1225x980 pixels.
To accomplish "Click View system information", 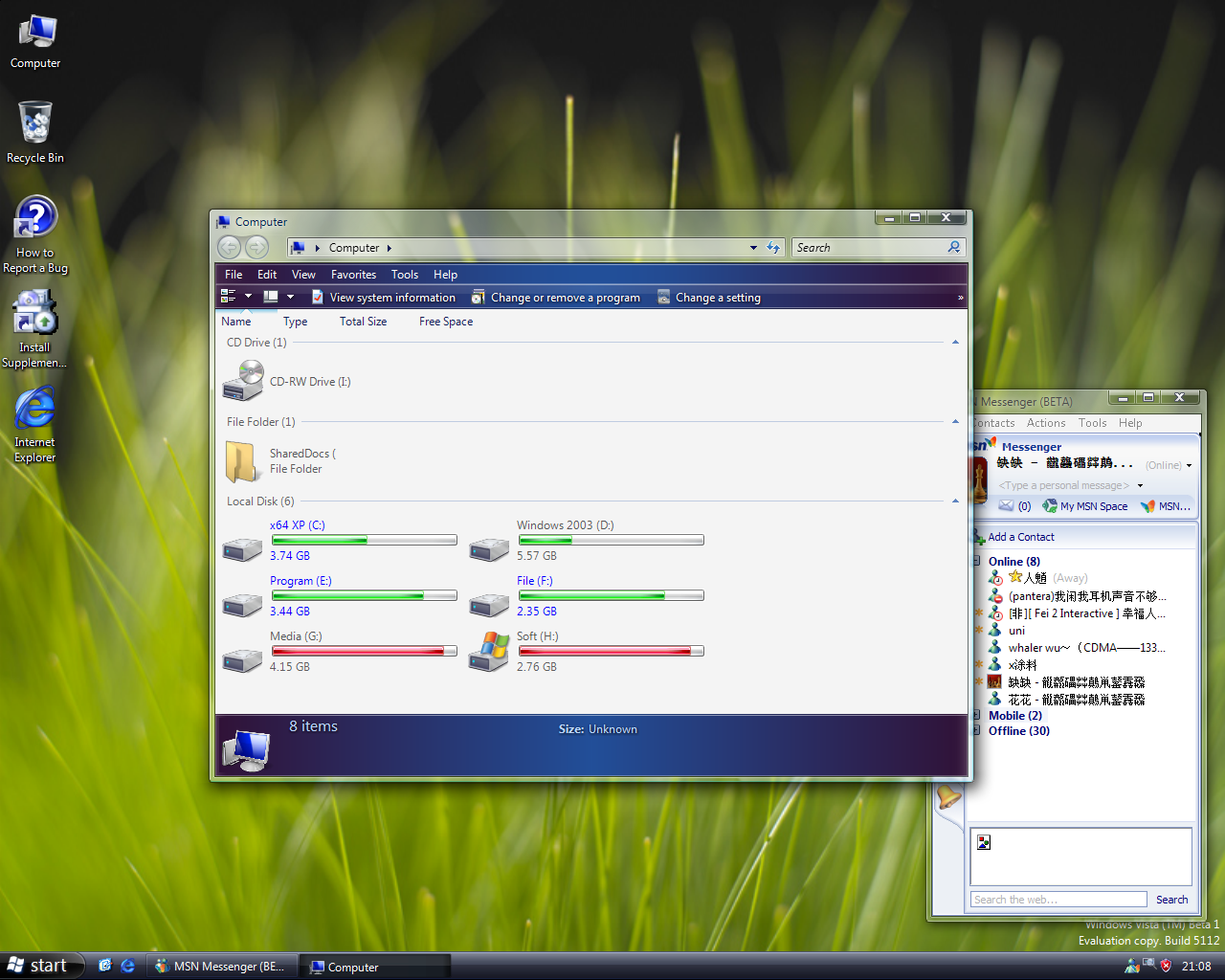I will [x=384, y=298].
